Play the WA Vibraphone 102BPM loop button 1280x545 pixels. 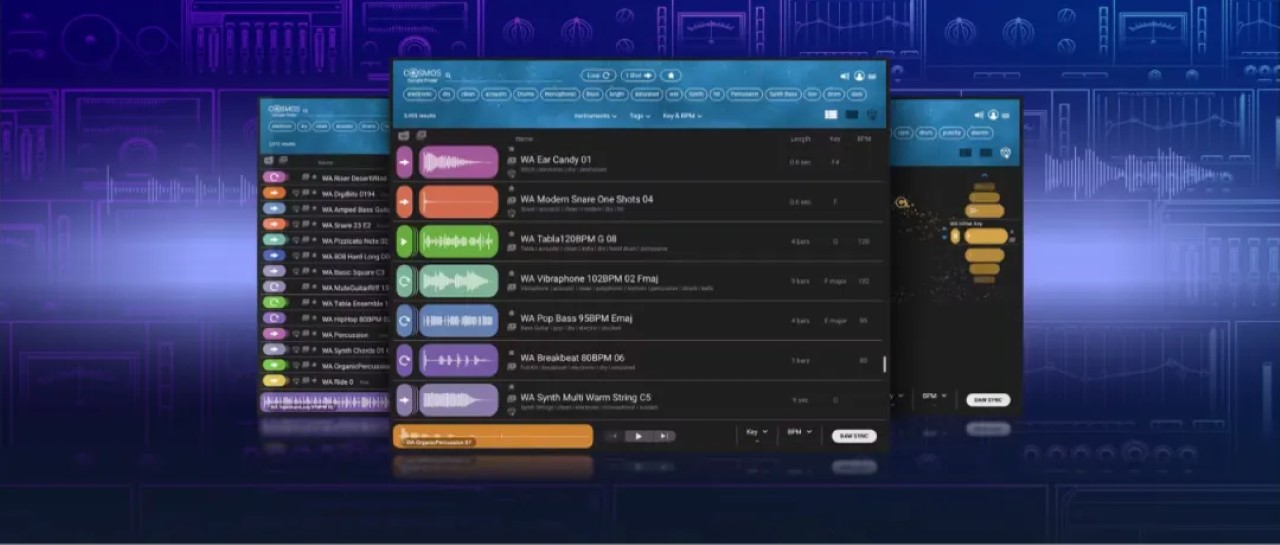pos(404,281)
